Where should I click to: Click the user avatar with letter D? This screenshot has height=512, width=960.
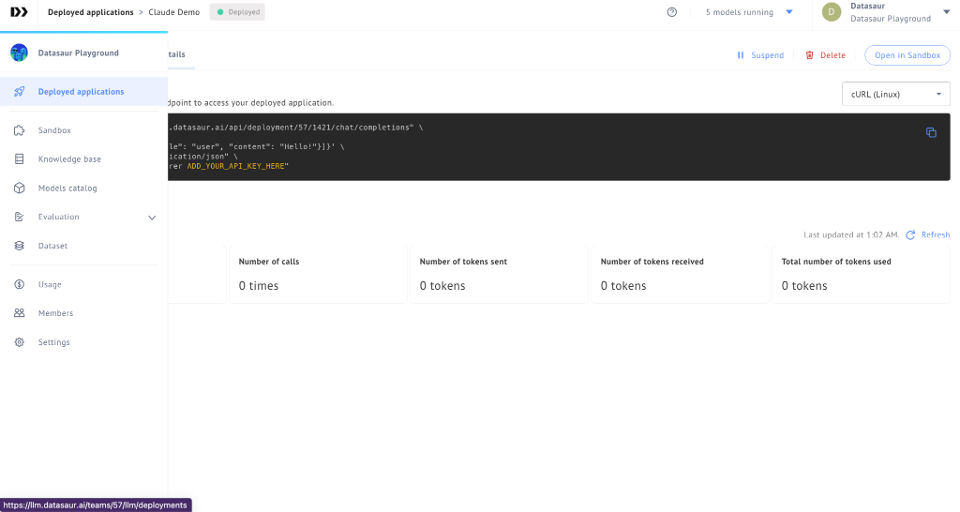coord(831,12)
